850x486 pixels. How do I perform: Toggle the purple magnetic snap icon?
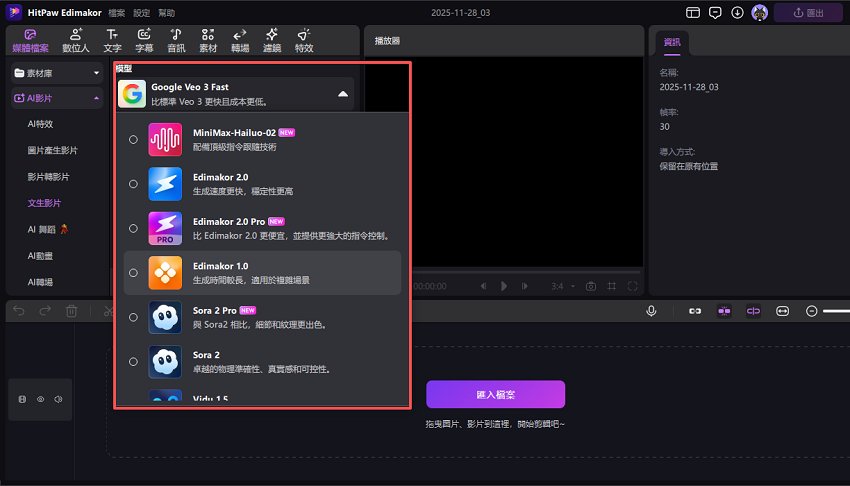724,311
